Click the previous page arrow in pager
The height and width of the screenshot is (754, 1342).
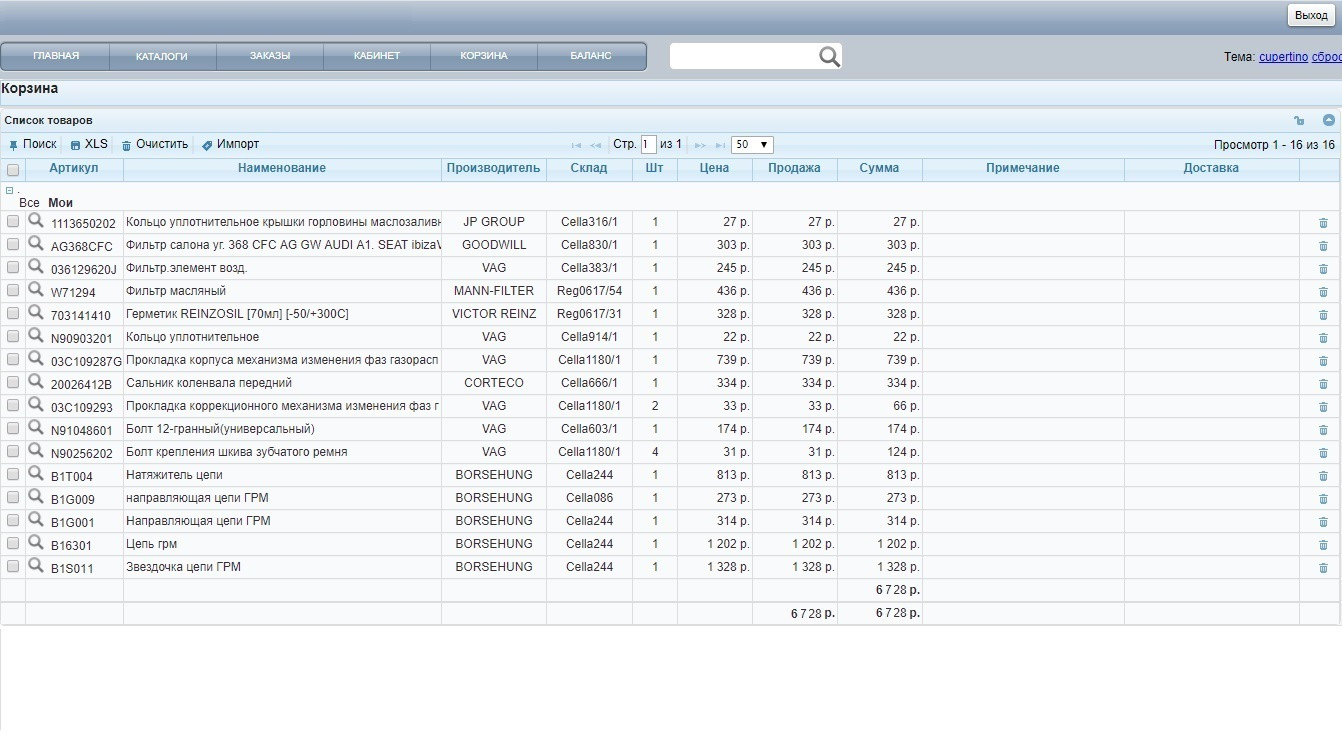click(x=596, y=145)
